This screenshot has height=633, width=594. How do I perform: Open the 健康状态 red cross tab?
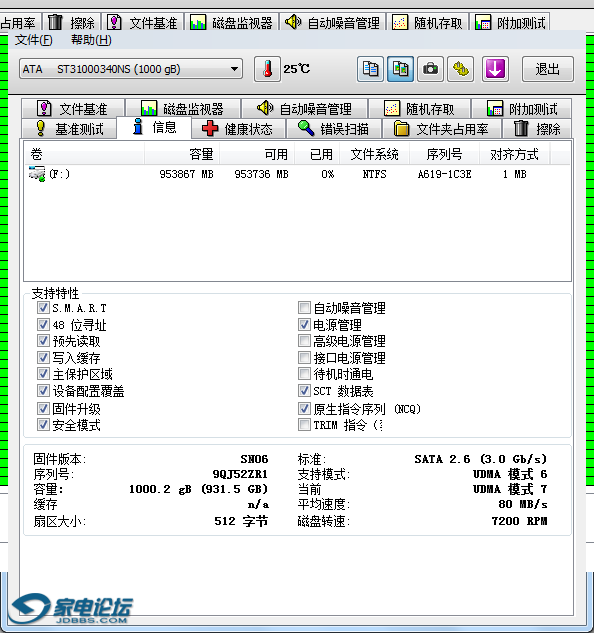tap(238, 129)
